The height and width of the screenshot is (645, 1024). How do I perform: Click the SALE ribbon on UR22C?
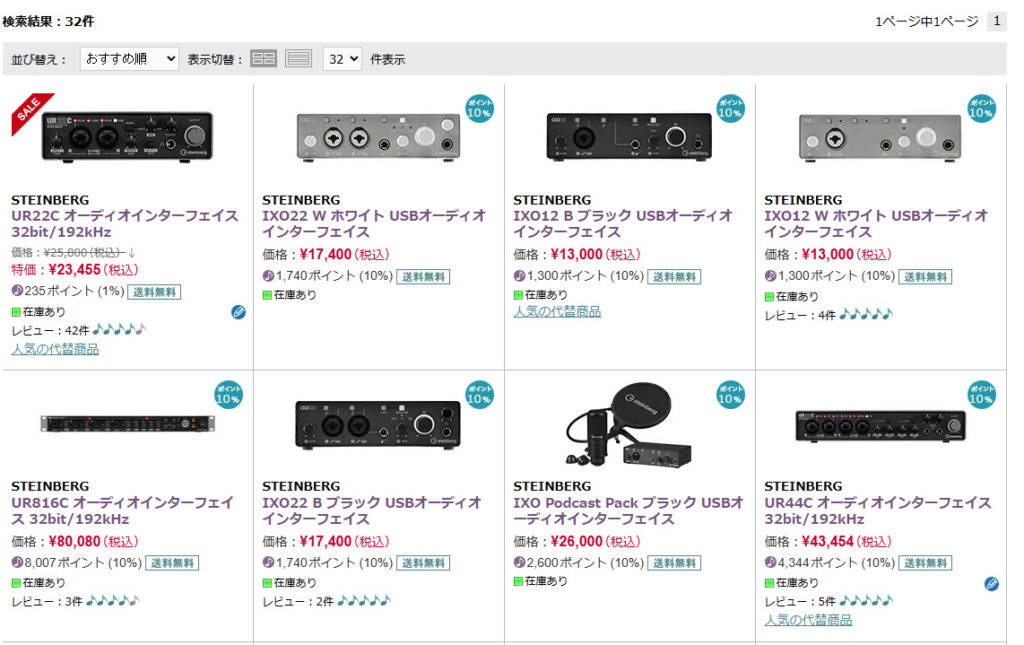pyautogui.click(x=31, y=112)
